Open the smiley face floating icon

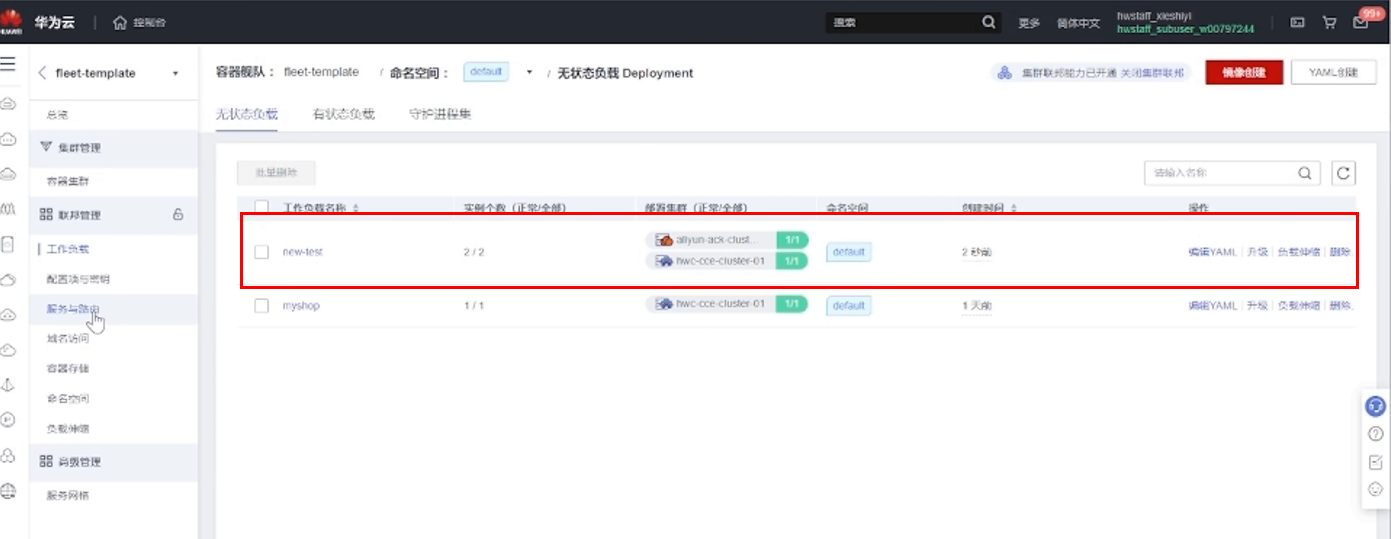click(x=1375, y=490)
